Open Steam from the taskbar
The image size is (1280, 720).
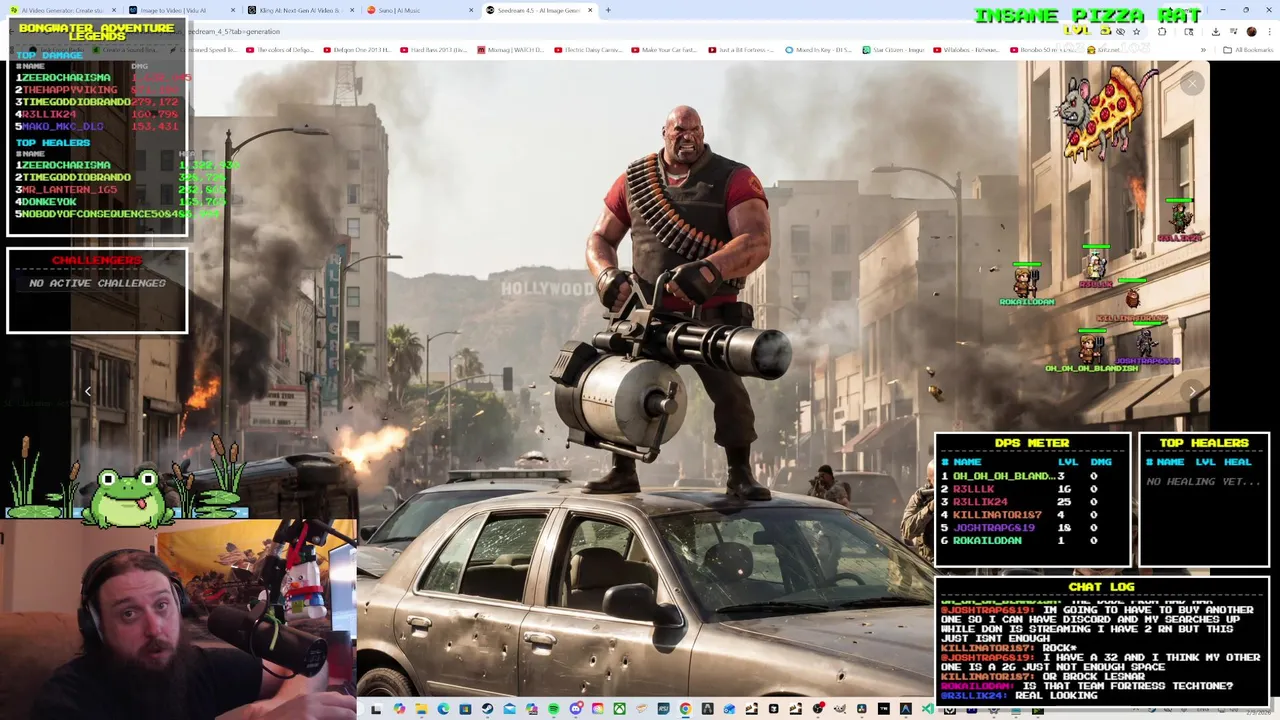coord(487,709)
